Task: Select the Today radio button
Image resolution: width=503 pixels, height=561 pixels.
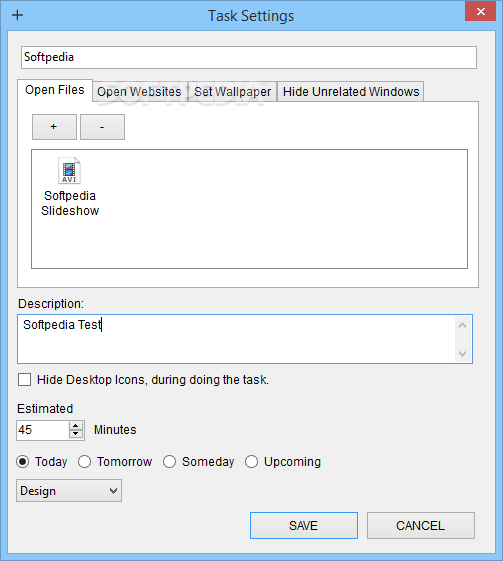Action: tap(23, 462)
